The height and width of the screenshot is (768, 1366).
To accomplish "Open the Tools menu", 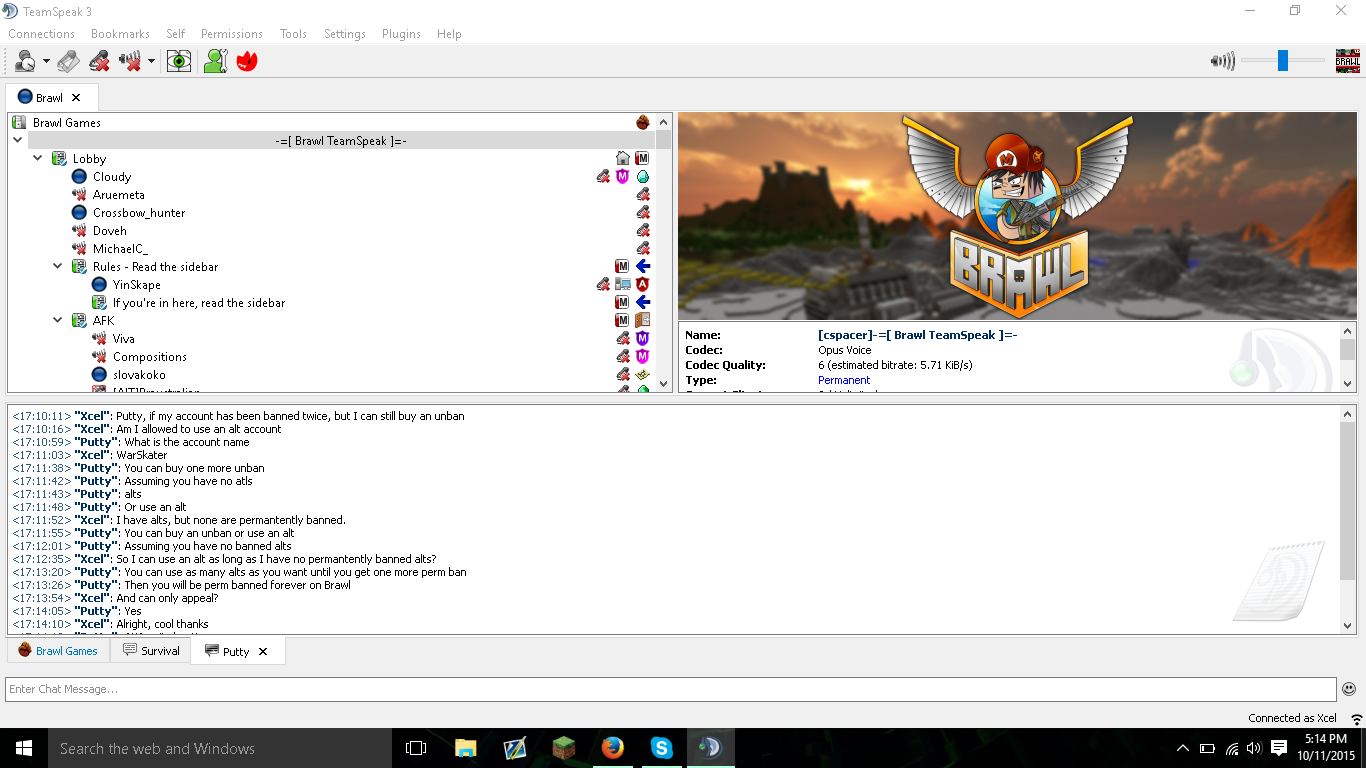I will click(x=293, y=34).
